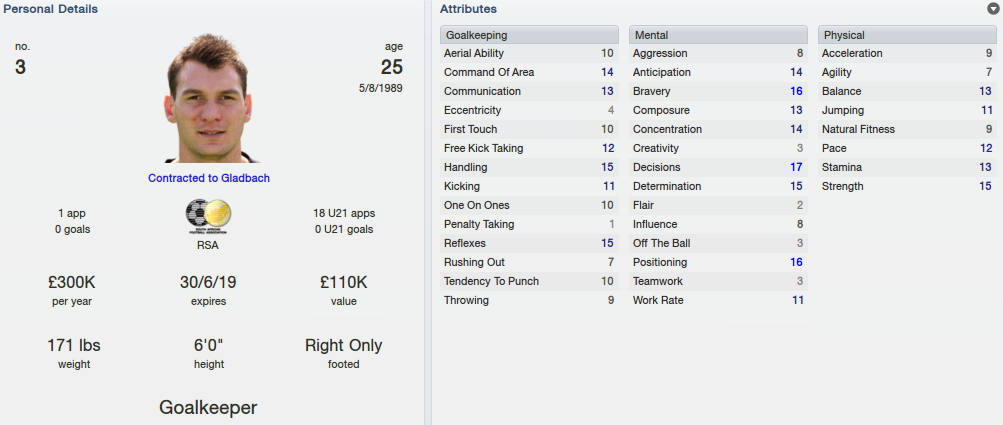Viewport: 1003px width, 425px height.
Task: Click the Attributes panel title
Action: pos(468,9)
